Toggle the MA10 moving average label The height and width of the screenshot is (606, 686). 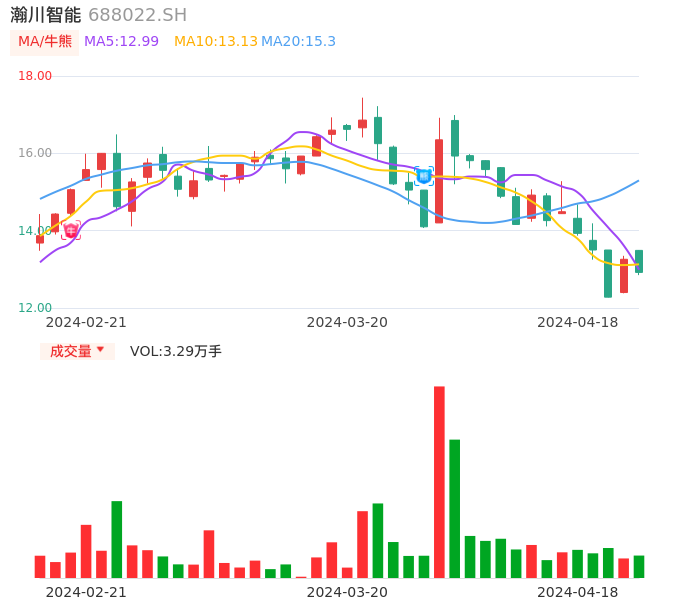click(x=215, y=42)
